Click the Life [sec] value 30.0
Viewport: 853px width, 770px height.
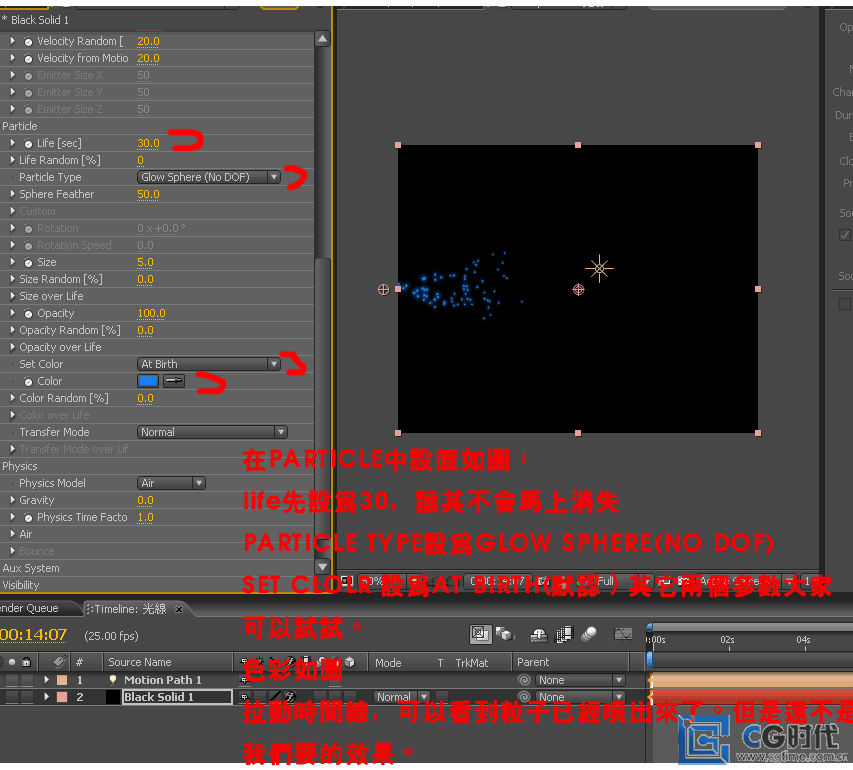coord(148,144)
